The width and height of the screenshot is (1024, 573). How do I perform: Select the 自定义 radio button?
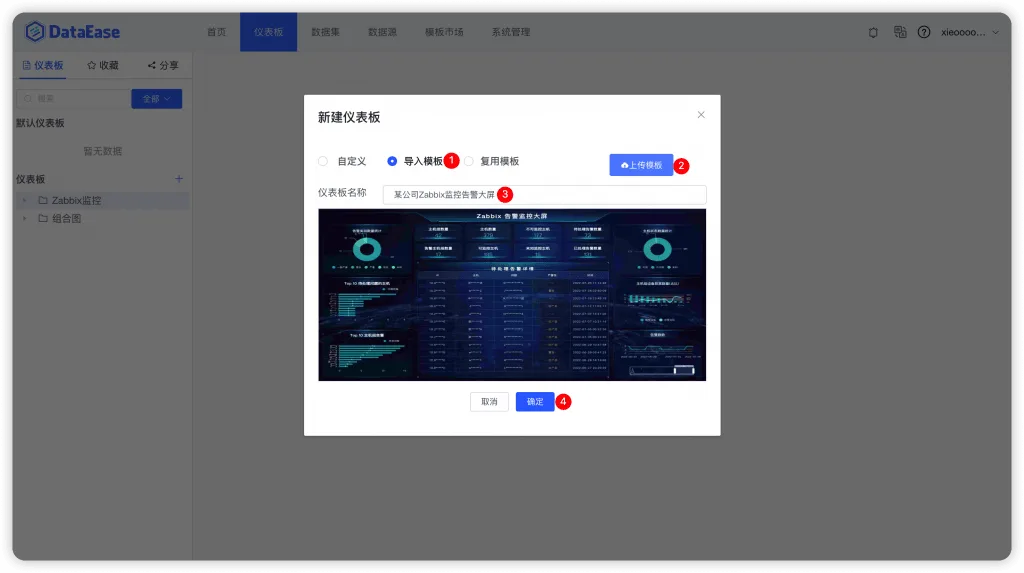tap(323, 161)
